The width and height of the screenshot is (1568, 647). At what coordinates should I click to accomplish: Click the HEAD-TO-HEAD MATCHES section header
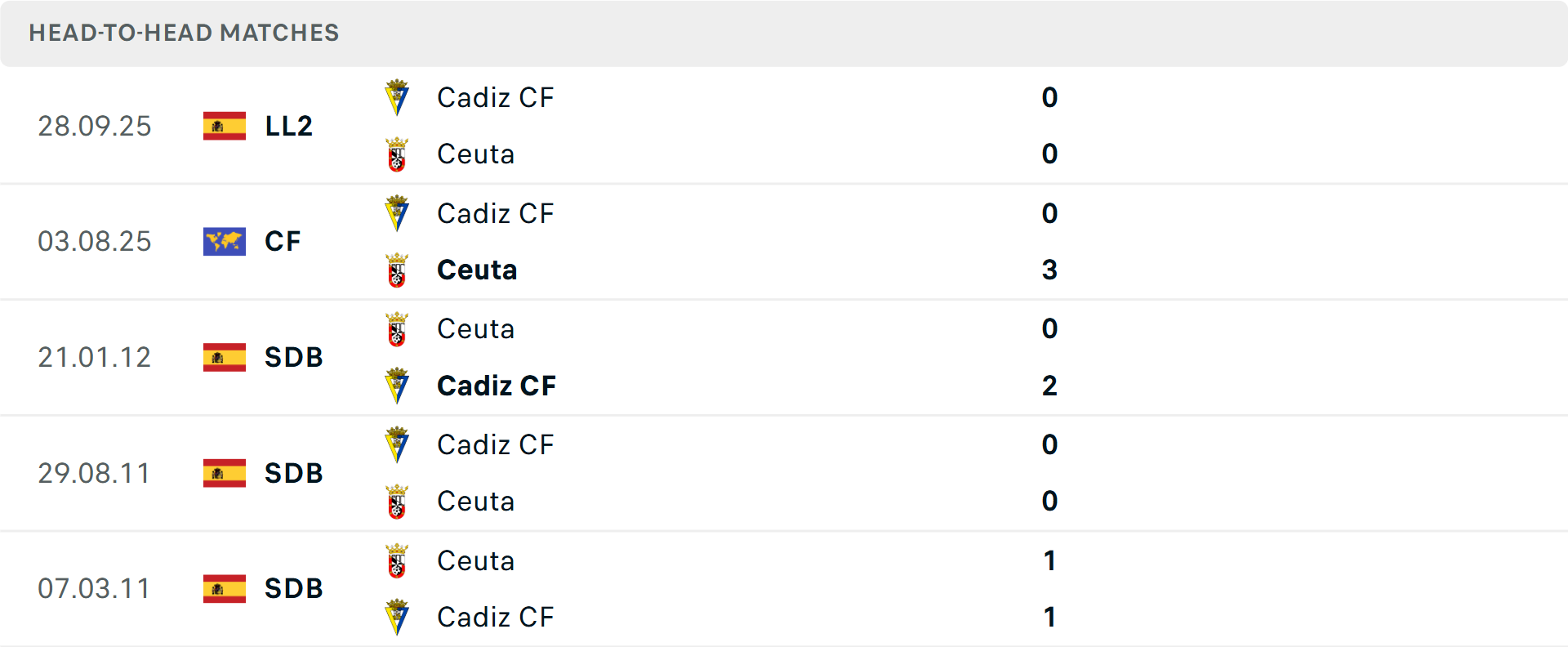coord(184,33)
